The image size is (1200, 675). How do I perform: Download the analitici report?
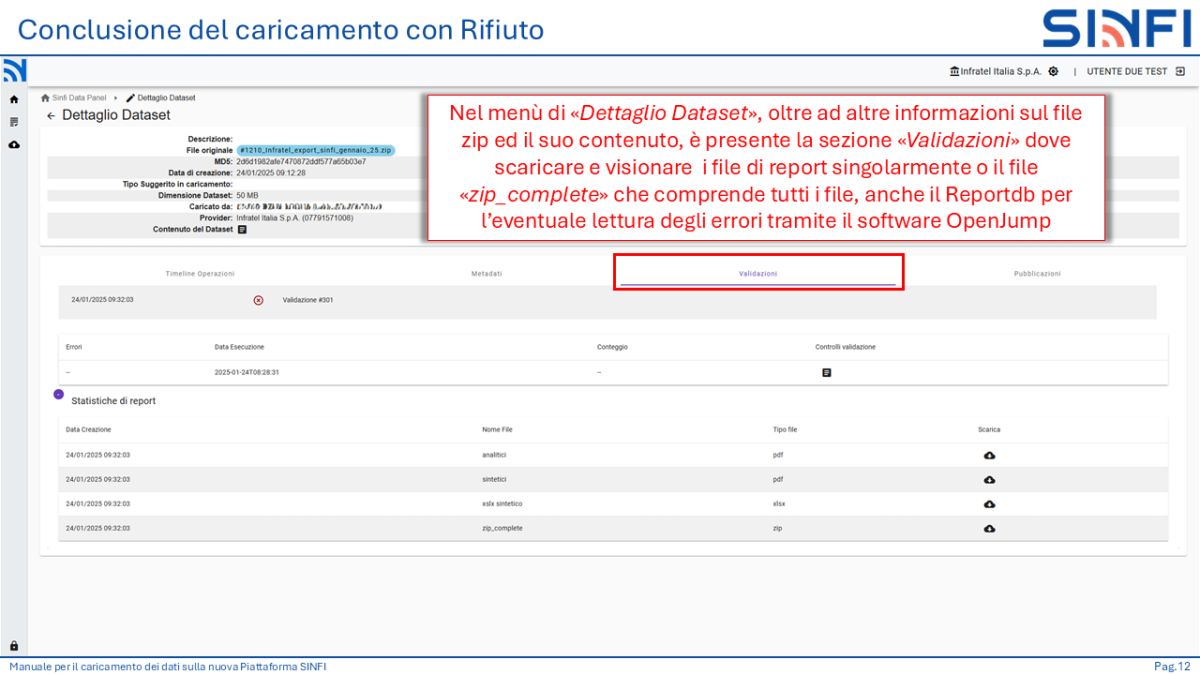(x=989, y=454)
